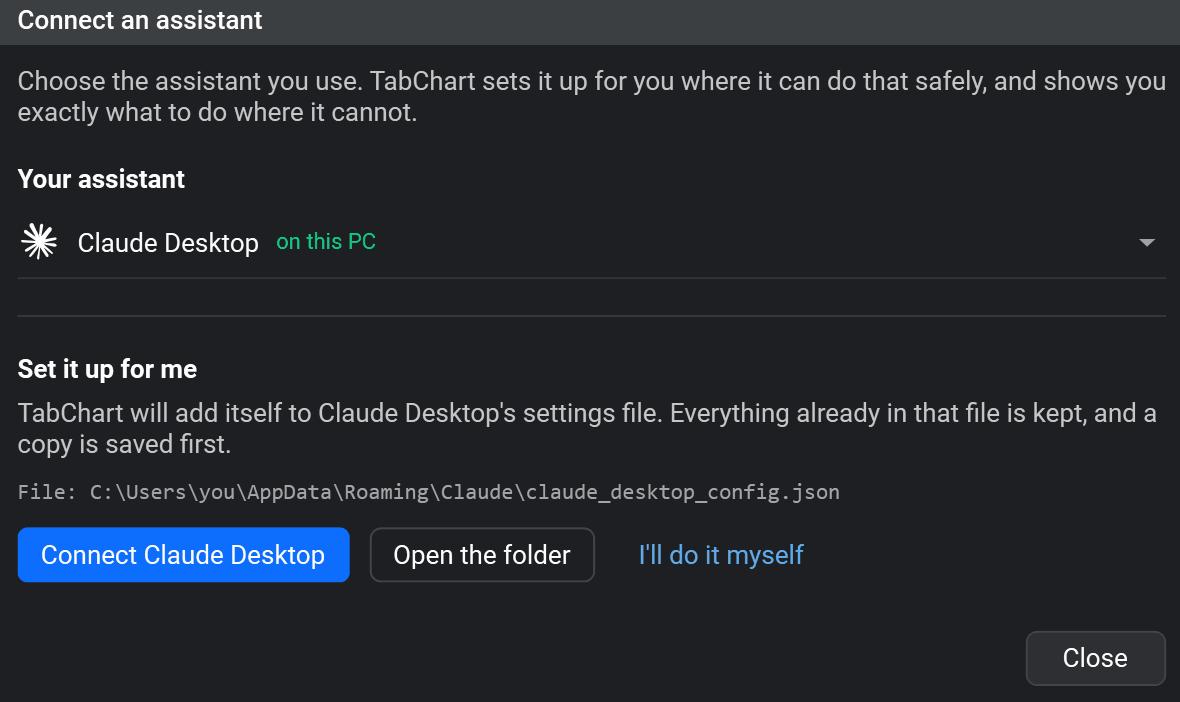
Task: Click the divider line above Set it up for me
Action: coord(592,316)
